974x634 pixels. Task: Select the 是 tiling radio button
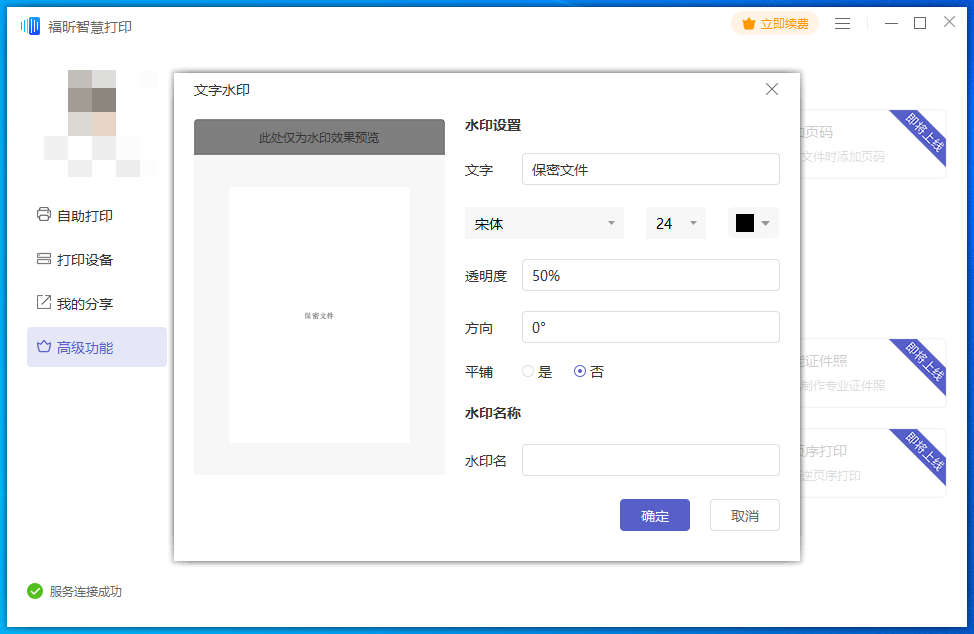[x=529, y=372]
